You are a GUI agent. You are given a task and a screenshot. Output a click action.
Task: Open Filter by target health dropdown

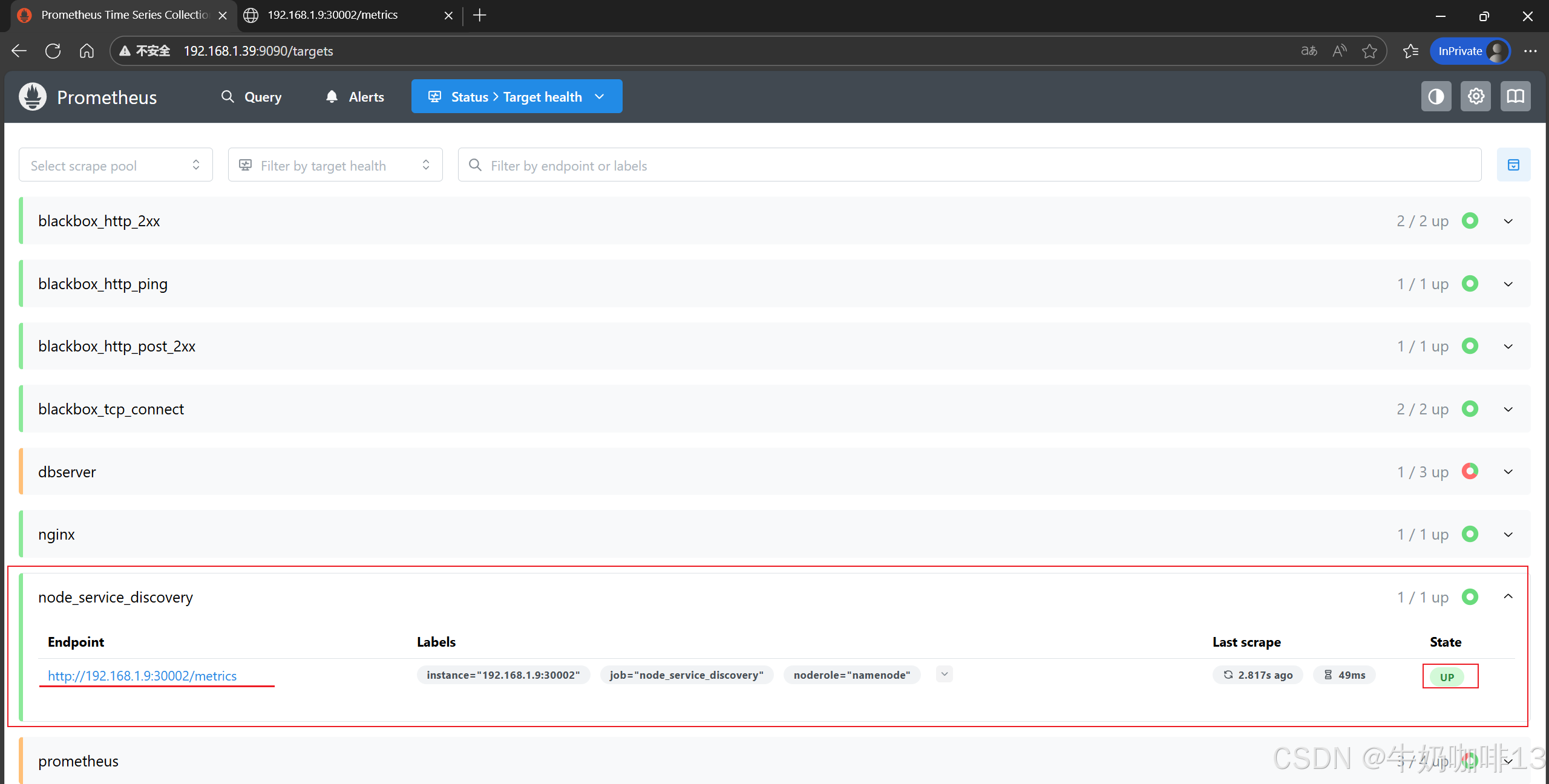[x=335, y=165]
